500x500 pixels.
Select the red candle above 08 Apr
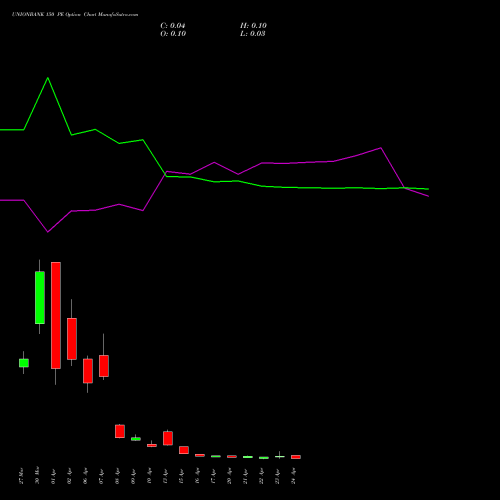click(120, 431)
